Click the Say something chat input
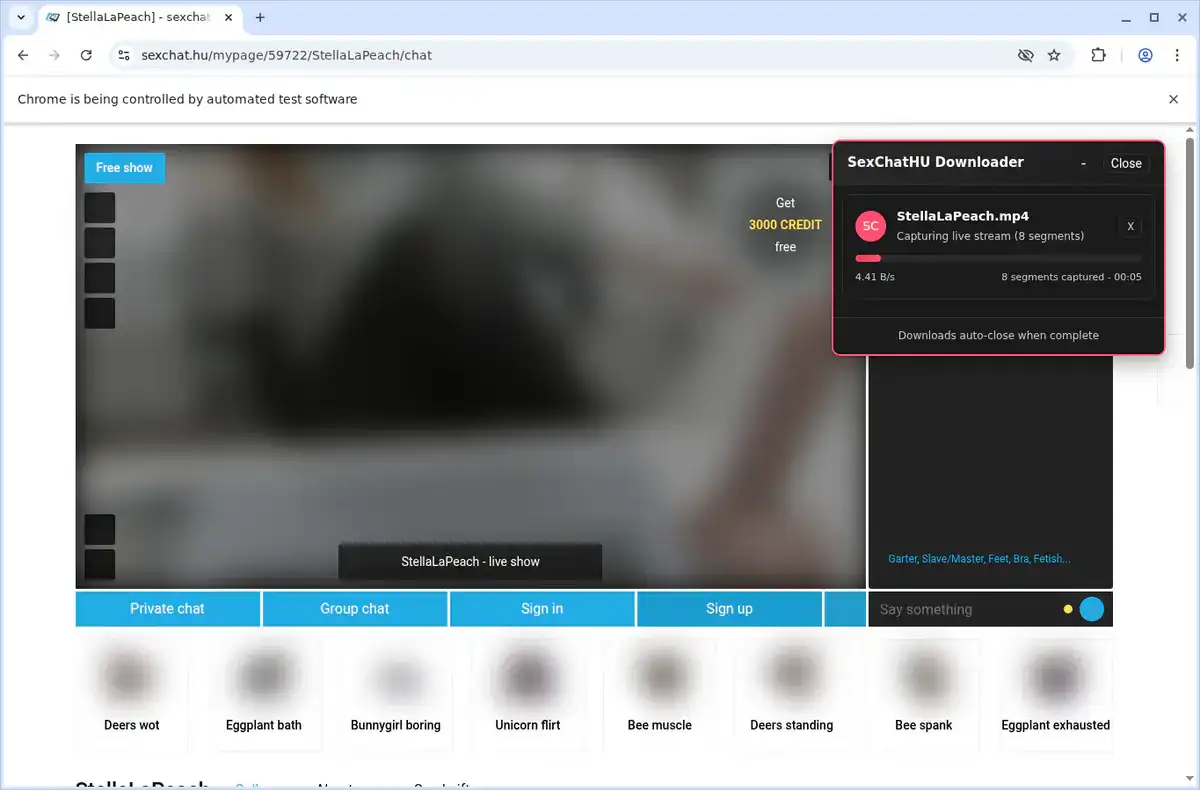 (965, 609)
